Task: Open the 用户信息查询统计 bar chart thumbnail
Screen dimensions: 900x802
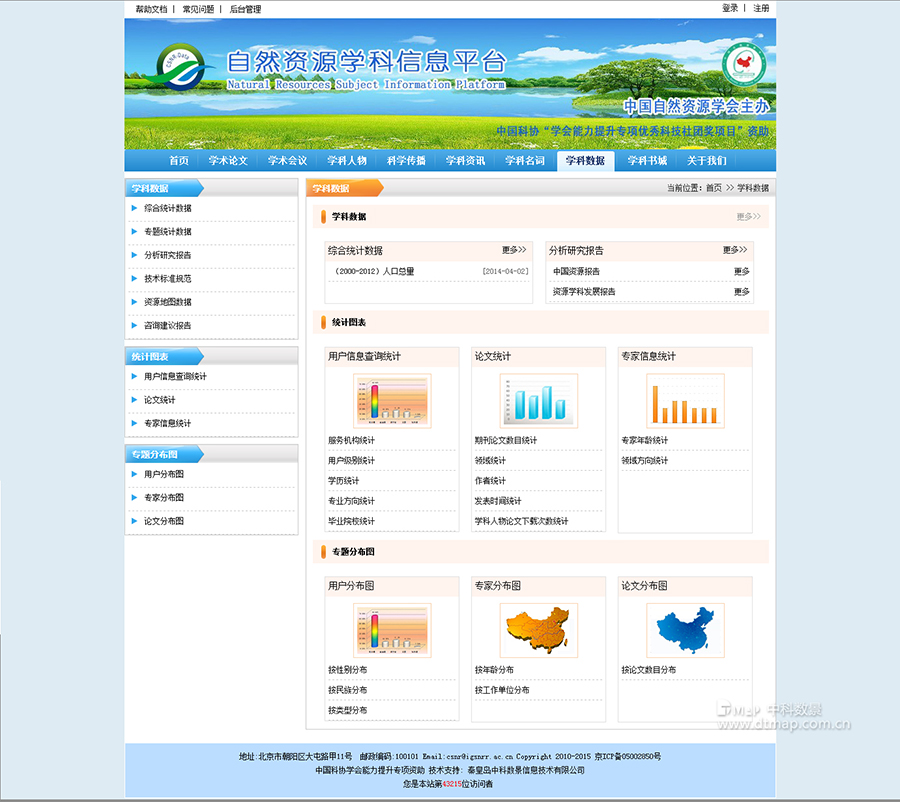Action: 392,399
